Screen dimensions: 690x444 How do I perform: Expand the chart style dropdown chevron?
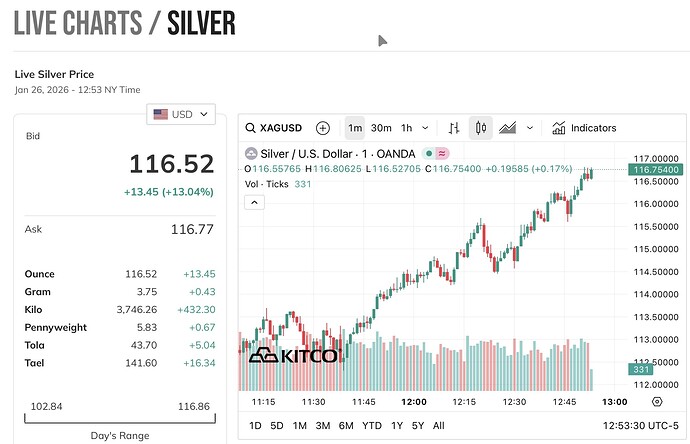[x=530, y=128]
